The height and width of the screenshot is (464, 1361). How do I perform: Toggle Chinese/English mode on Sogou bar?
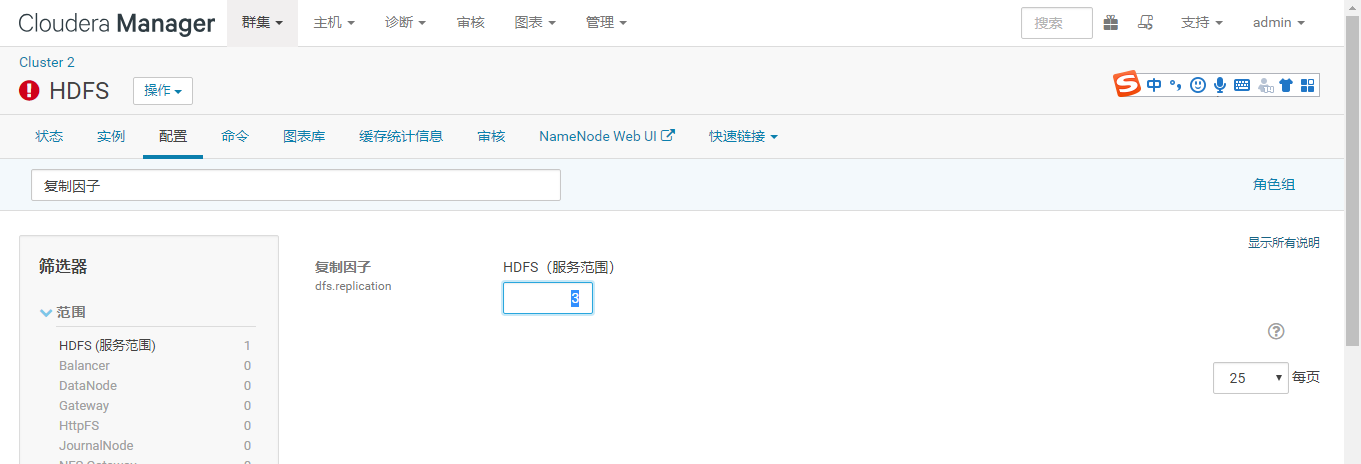pos(1154,85)
